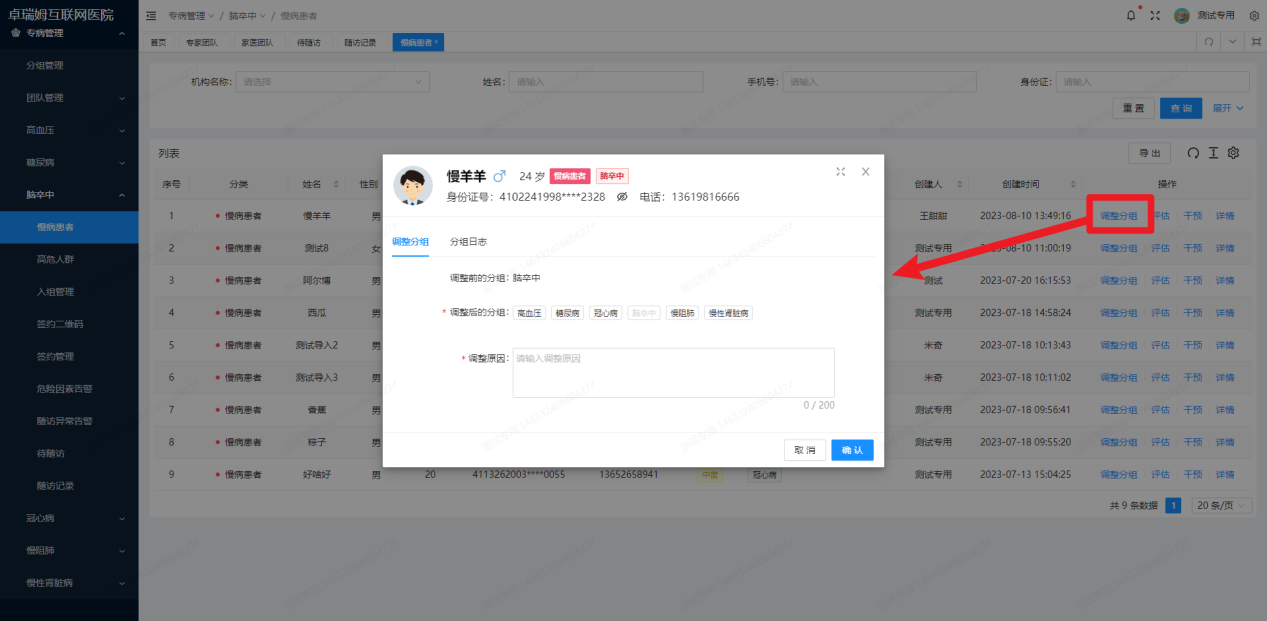Go to page 1 in pagination
The image size is (1267, 621).
[x=1174, y=506]
